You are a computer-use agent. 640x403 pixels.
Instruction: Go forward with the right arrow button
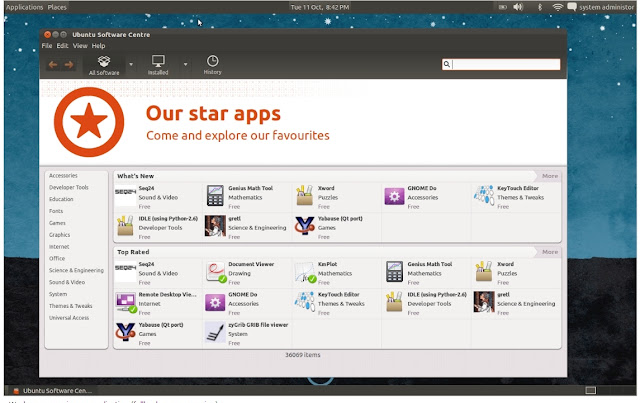69,65
